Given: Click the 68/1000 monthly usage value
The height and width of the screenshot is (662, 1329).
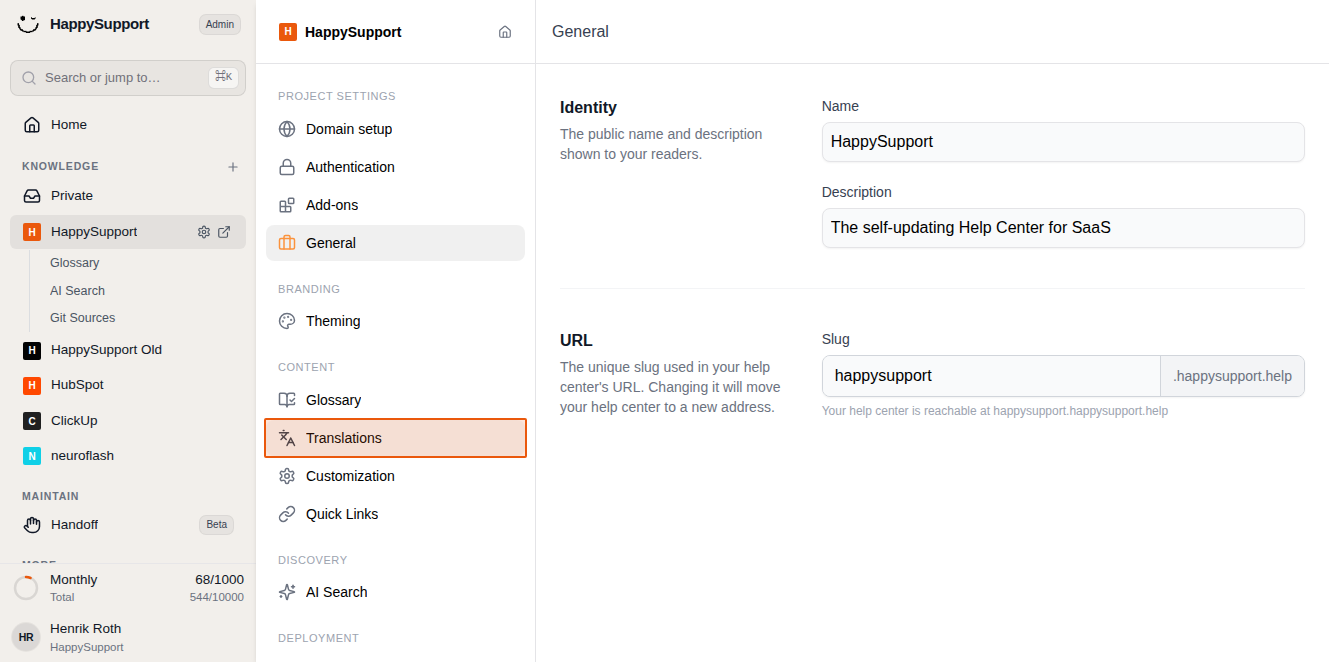Looking at the screenshot, I should pos(219,580).
